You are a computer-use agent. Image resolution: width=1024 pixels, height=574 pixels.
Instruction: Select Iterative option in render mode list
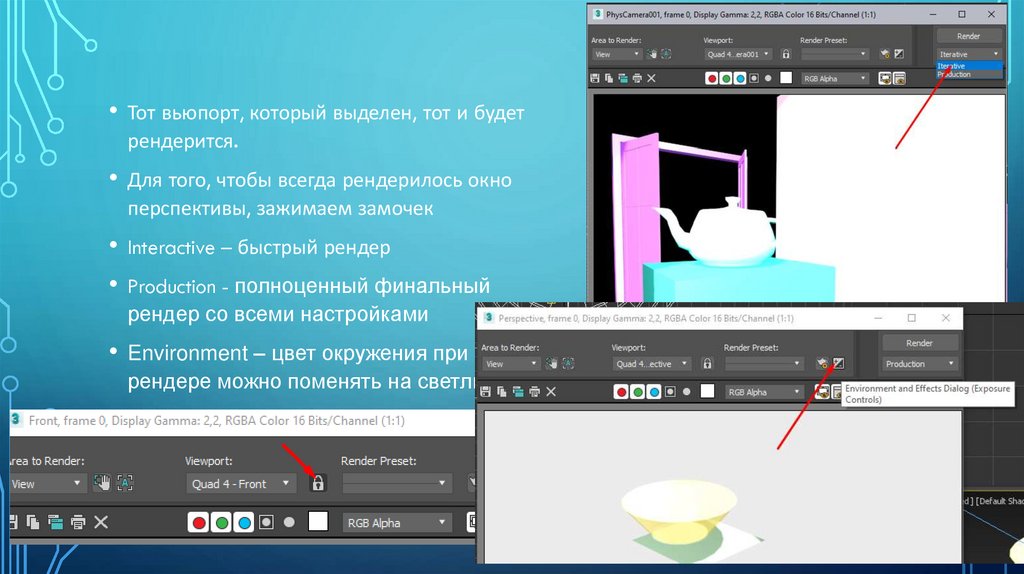coord(969,66)
